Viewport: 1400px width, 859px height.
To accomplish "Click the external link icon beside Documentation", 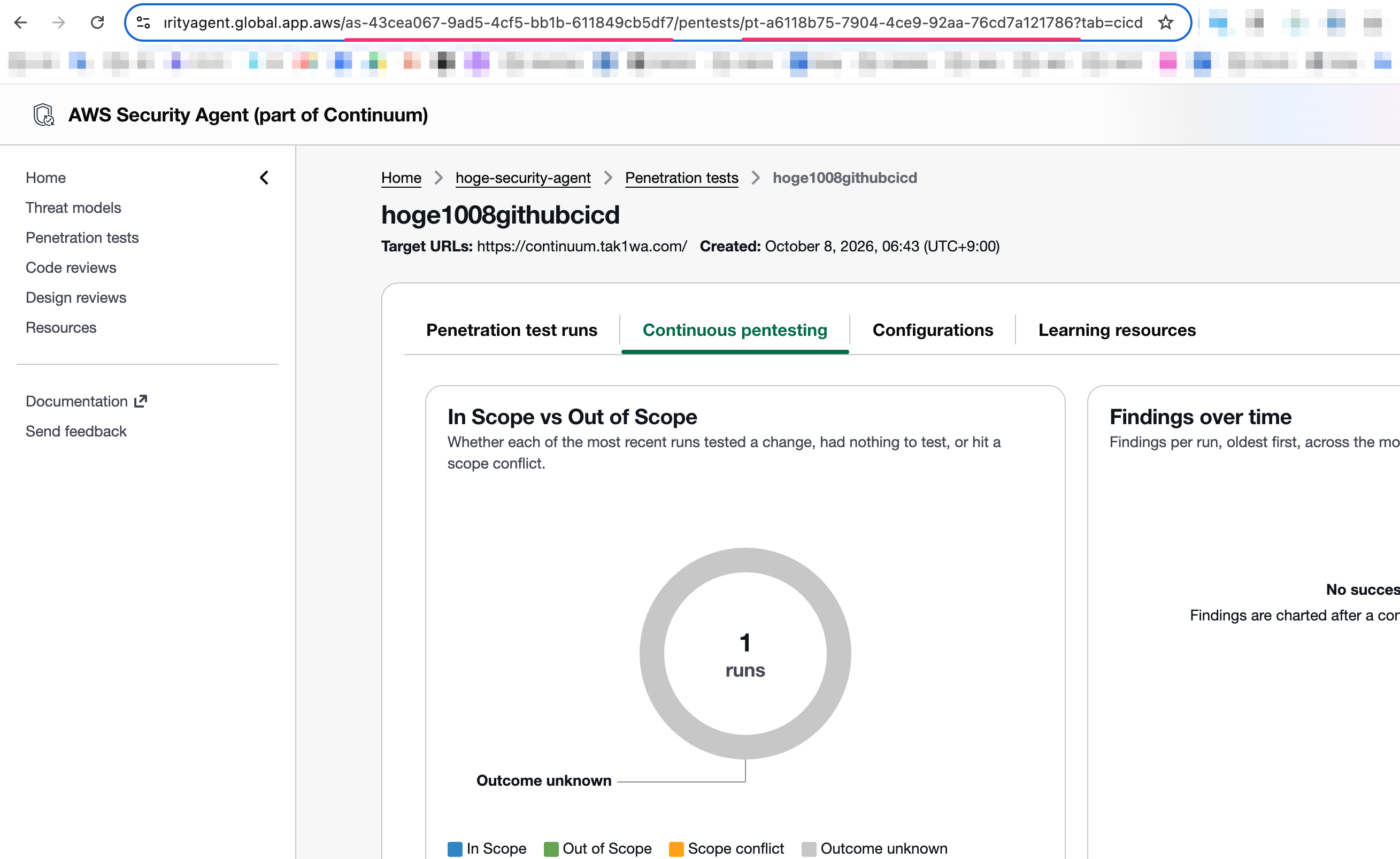I will point(140,401).
